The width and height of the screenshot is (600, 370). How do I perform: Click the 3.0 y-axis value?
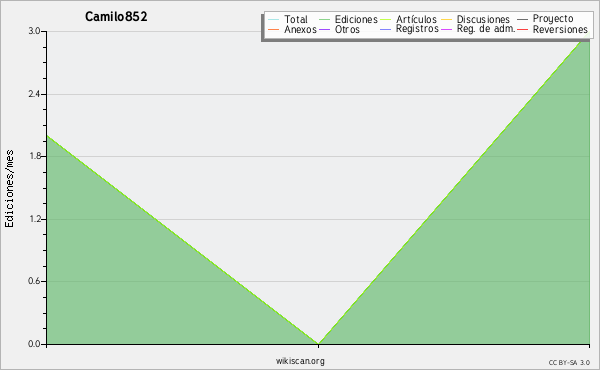pyautogui.click(x=34, y=31)
